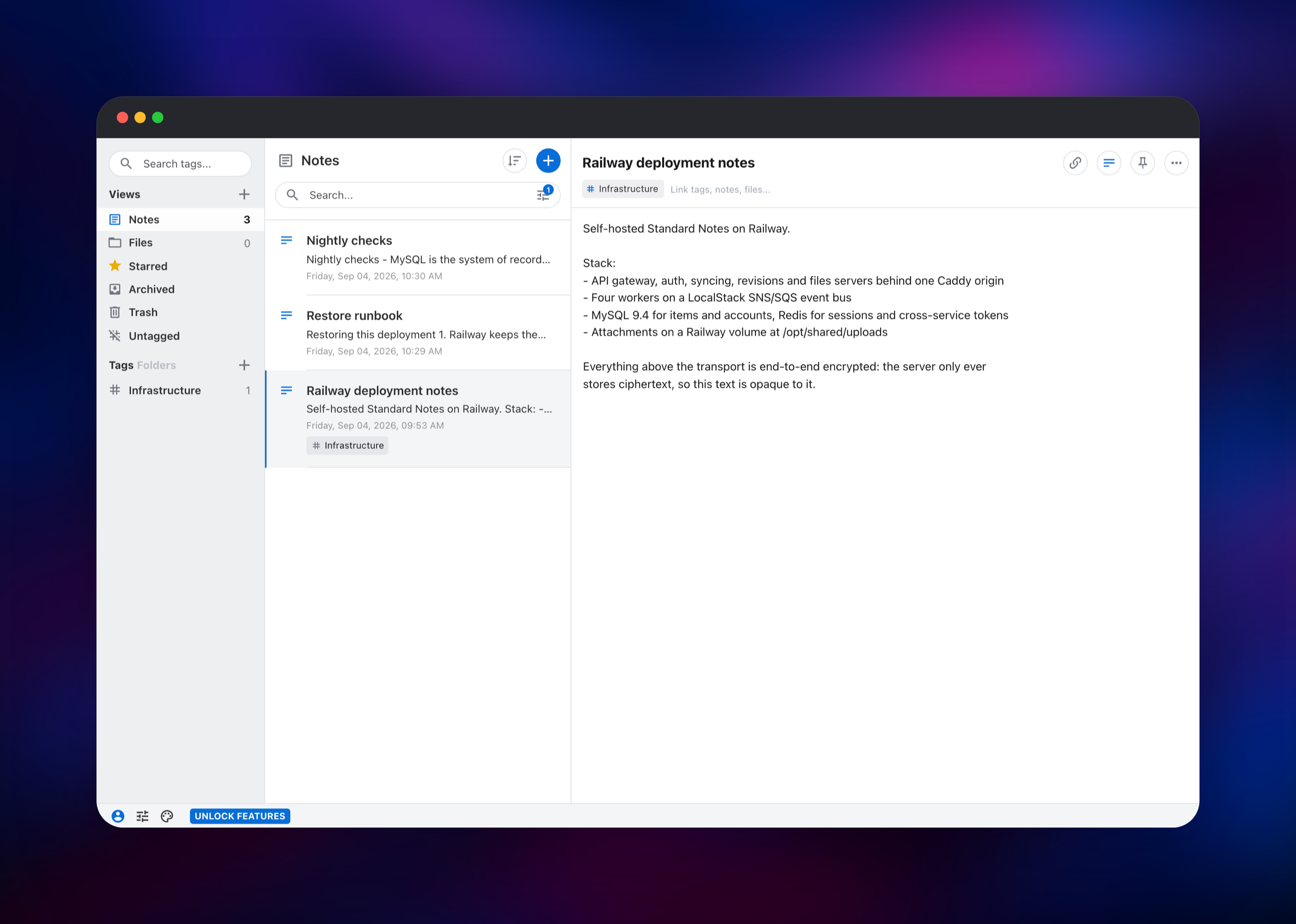Edit the Railway deployment notes title
Image resolution: width=1296 pixels, height=924 pixels.
coord(668,163)
